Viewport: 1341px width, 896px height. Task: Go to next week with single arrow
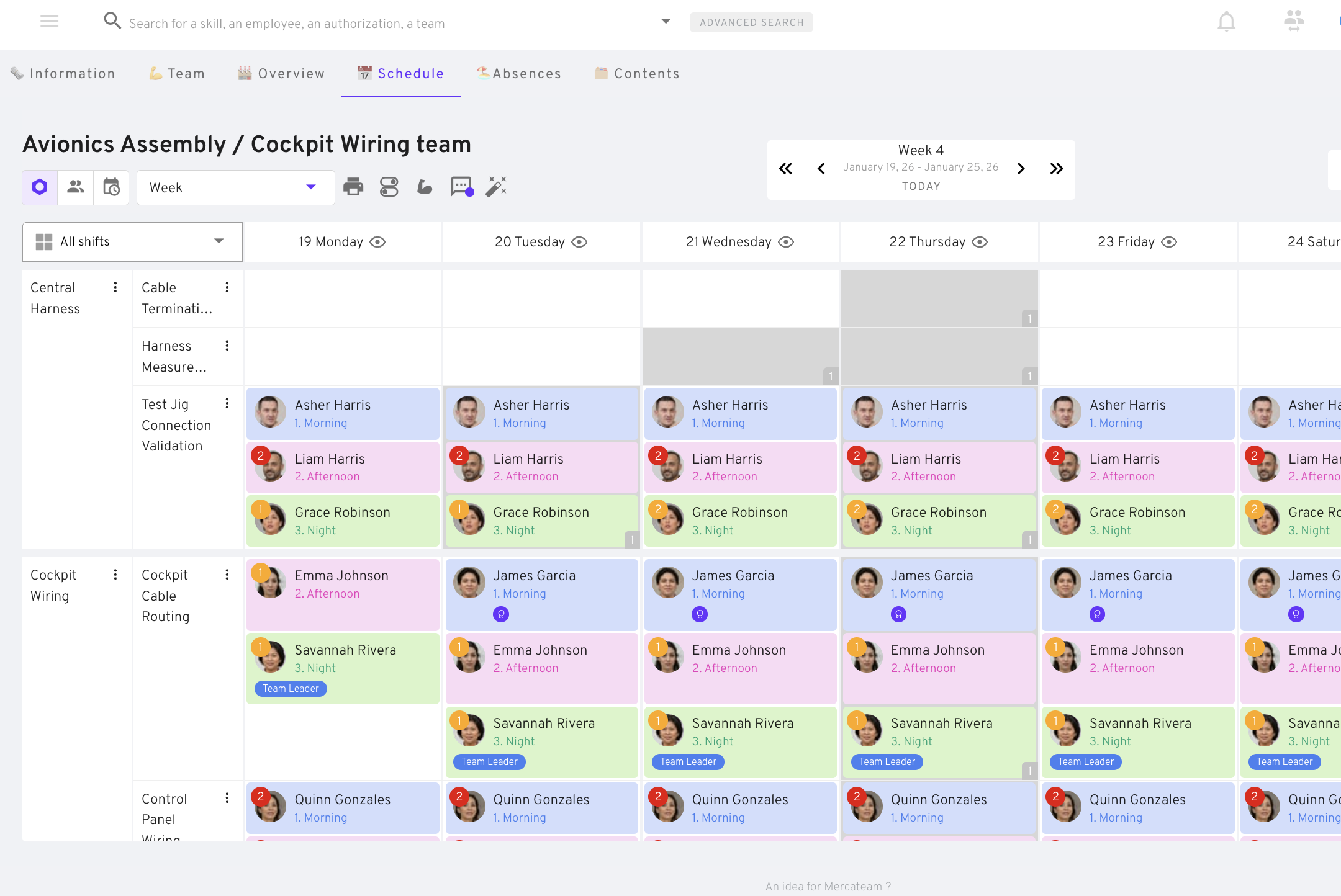point(1021,168)
